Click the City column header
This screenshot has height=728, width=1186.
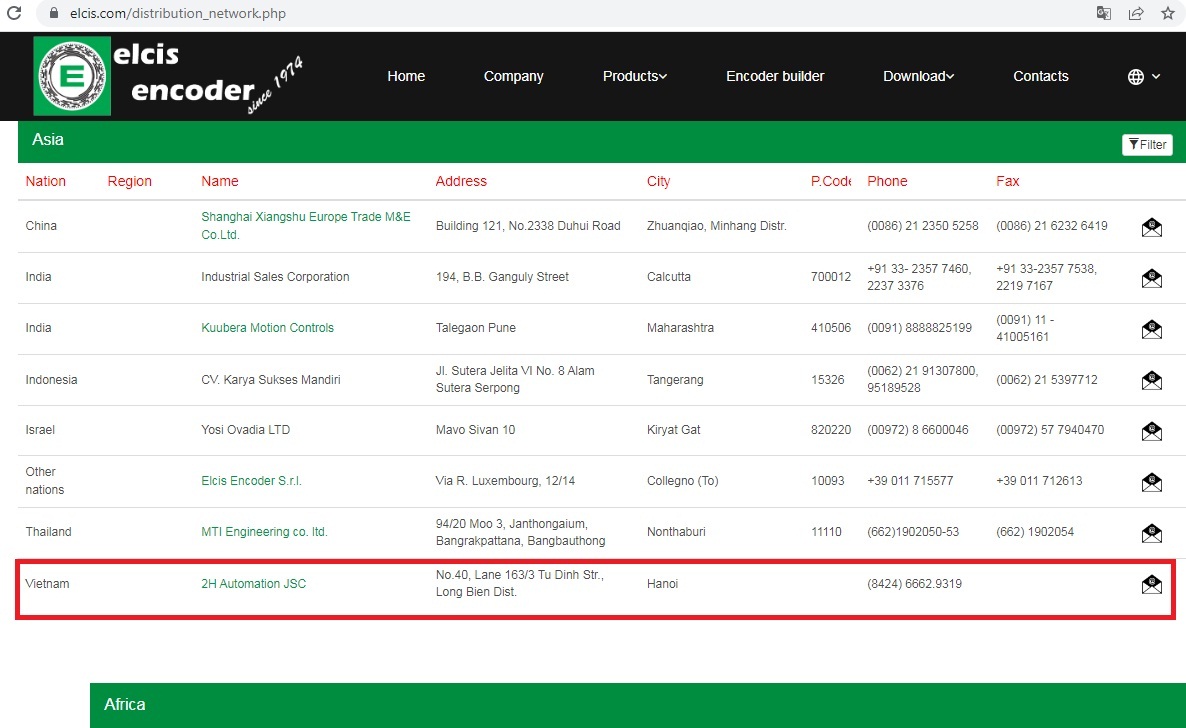(x=658, y=181)
